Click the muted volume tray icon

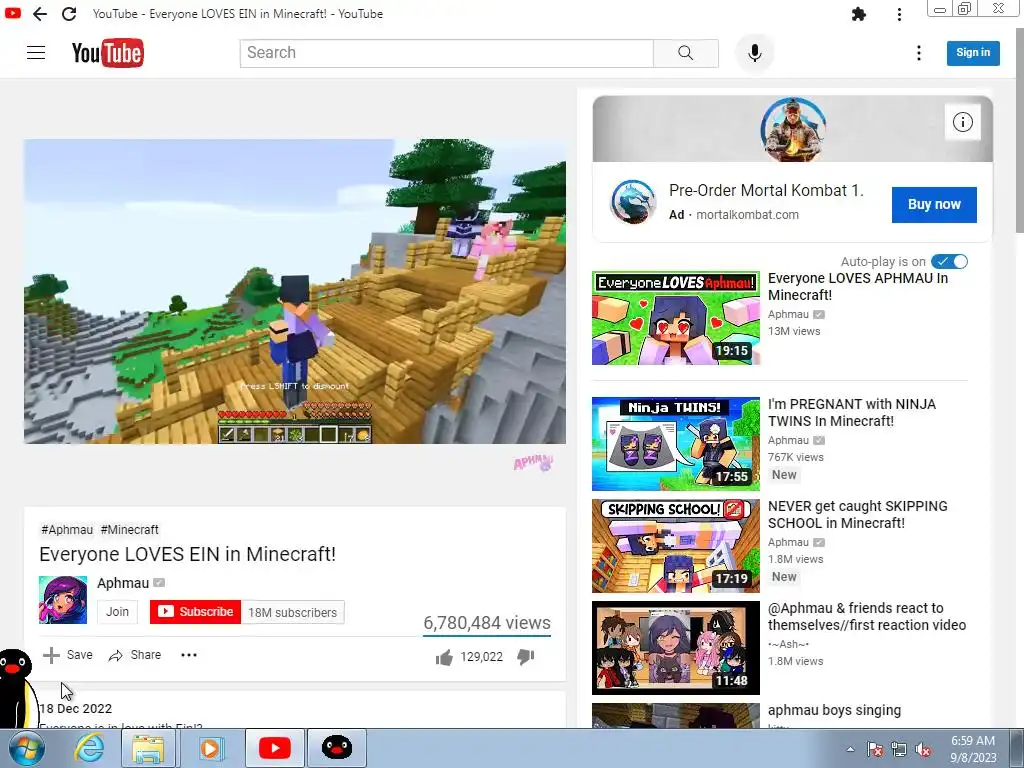tap(923, 750)
